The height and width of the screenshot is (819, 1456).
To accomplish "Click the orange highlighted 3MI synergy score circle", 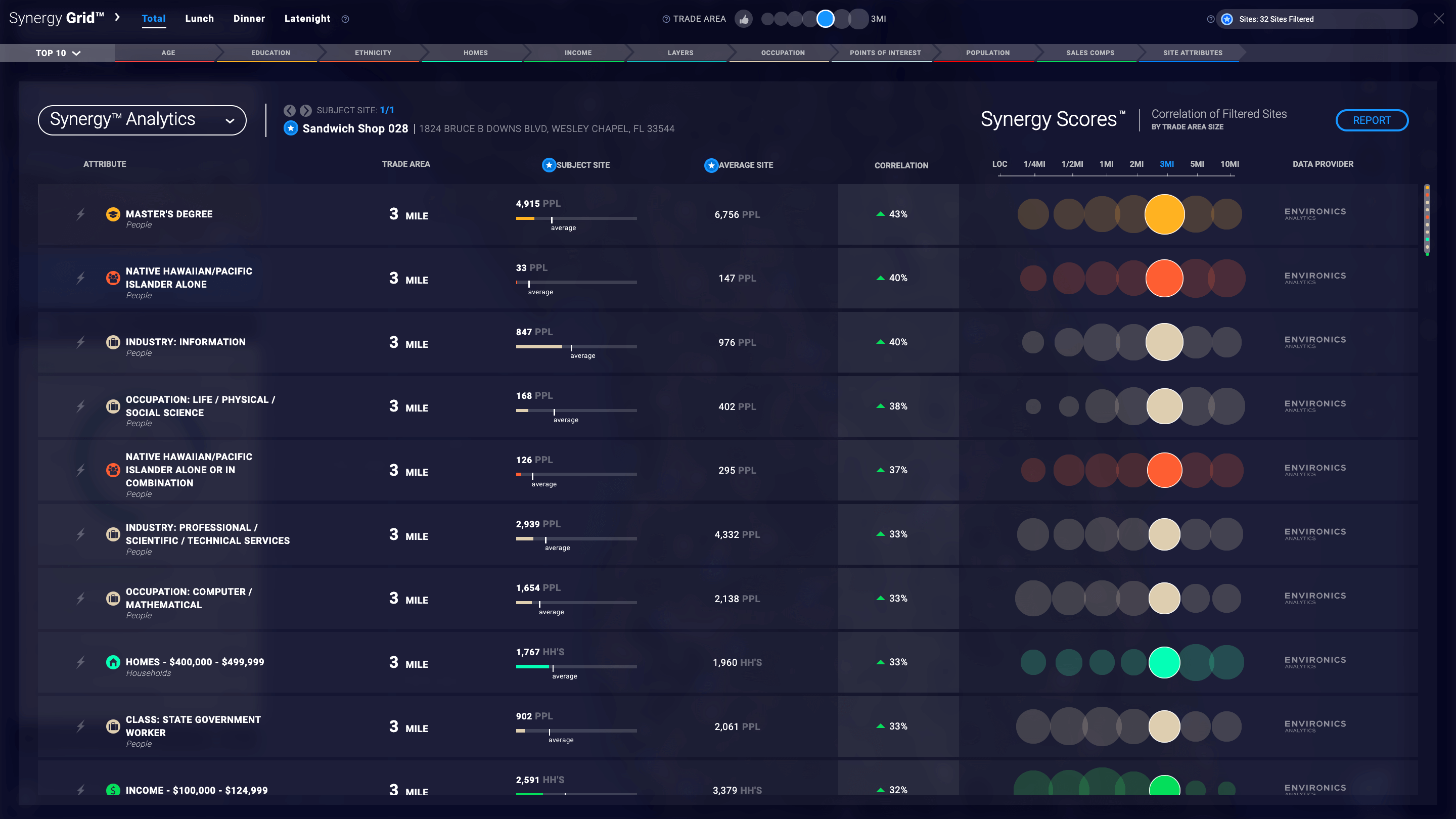I will [x=1164, y=278].
